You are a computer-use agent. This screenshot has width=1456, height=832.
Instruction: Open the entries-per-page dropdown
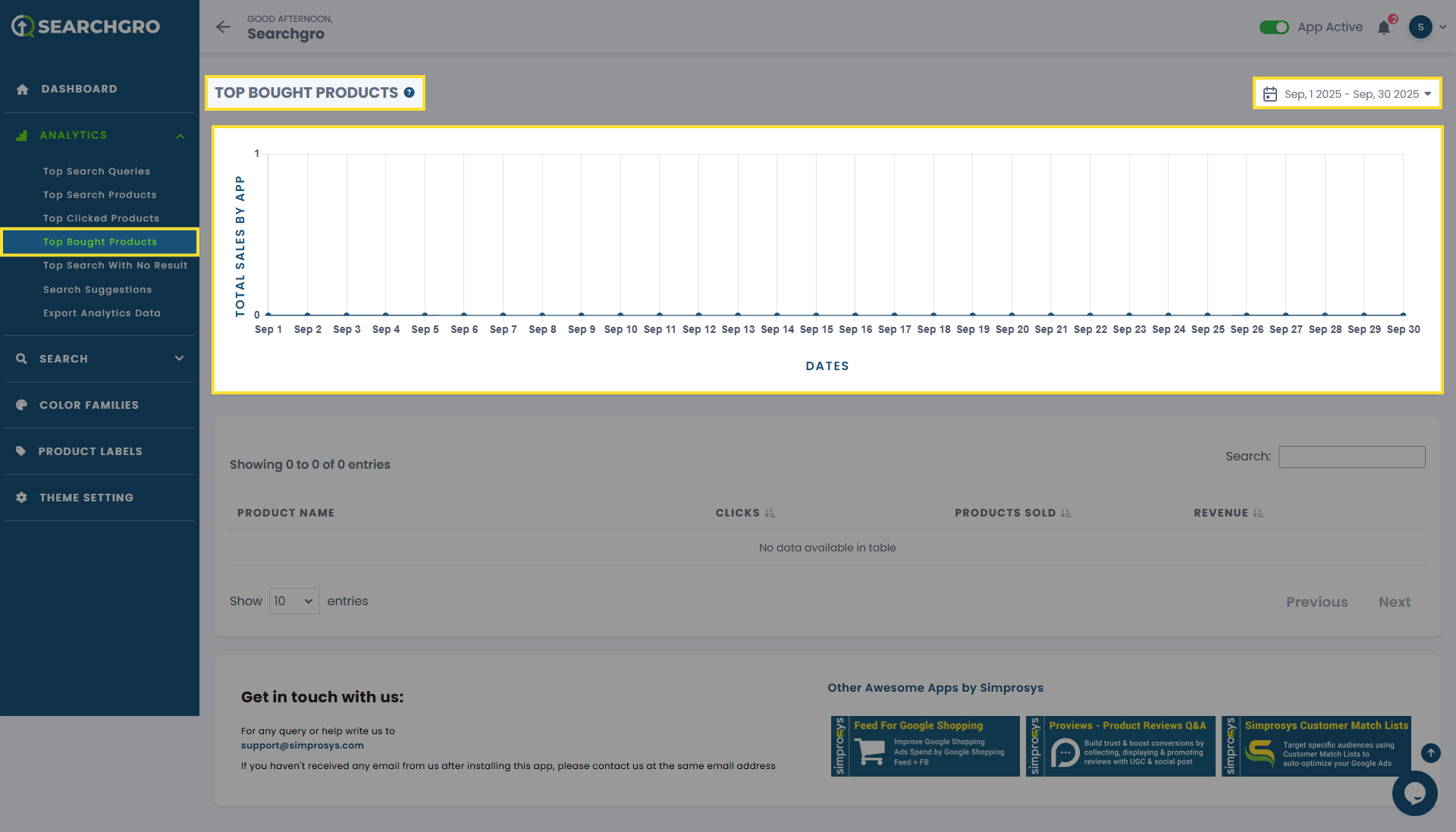[x=294, y=601]
